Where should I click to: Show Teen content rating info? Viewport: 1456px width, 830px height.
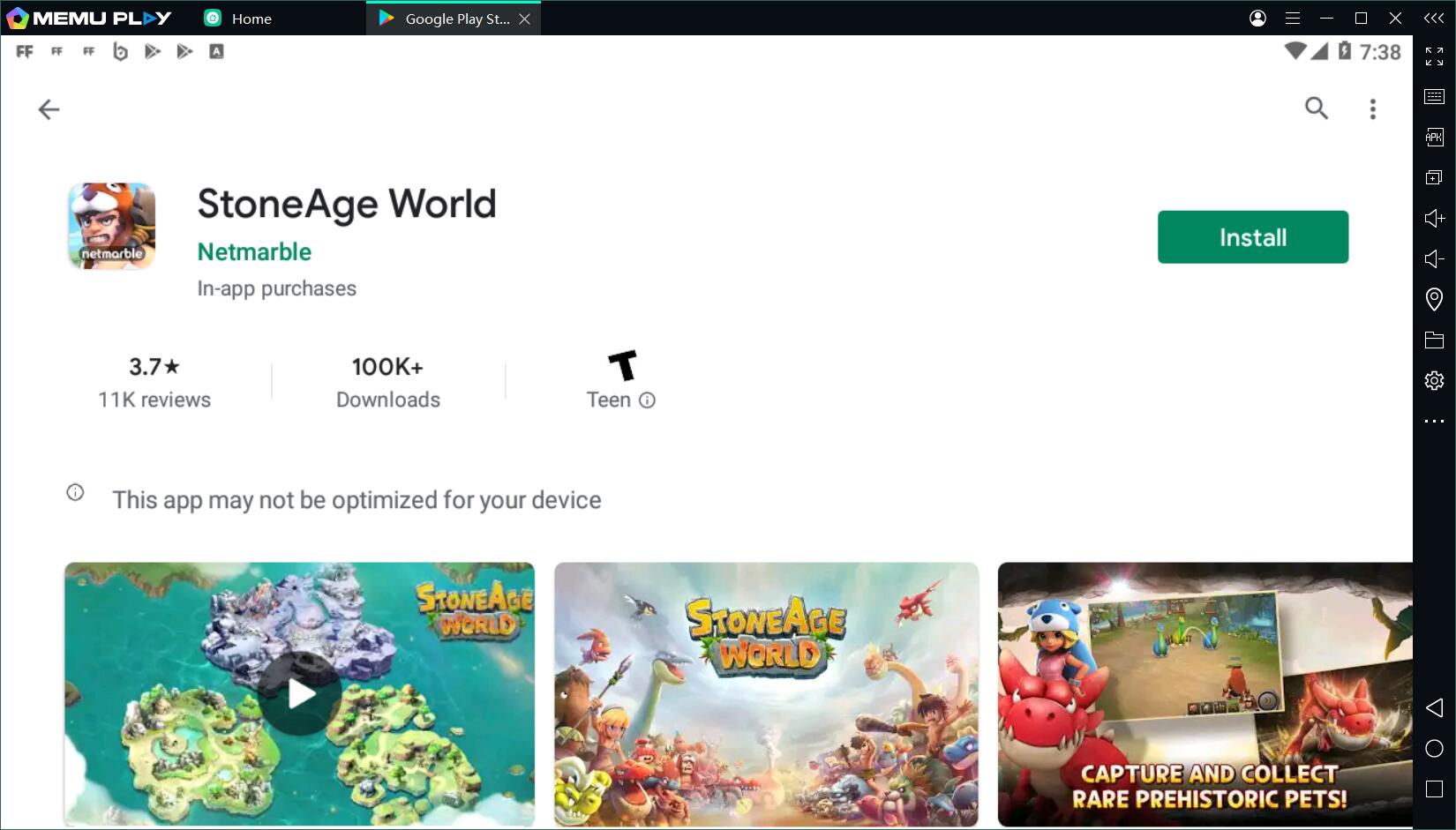click(647, 400)
